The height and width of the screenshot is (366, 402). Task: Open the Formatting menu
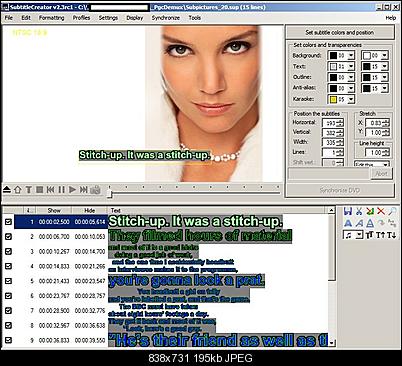click(x=52, y=18)
